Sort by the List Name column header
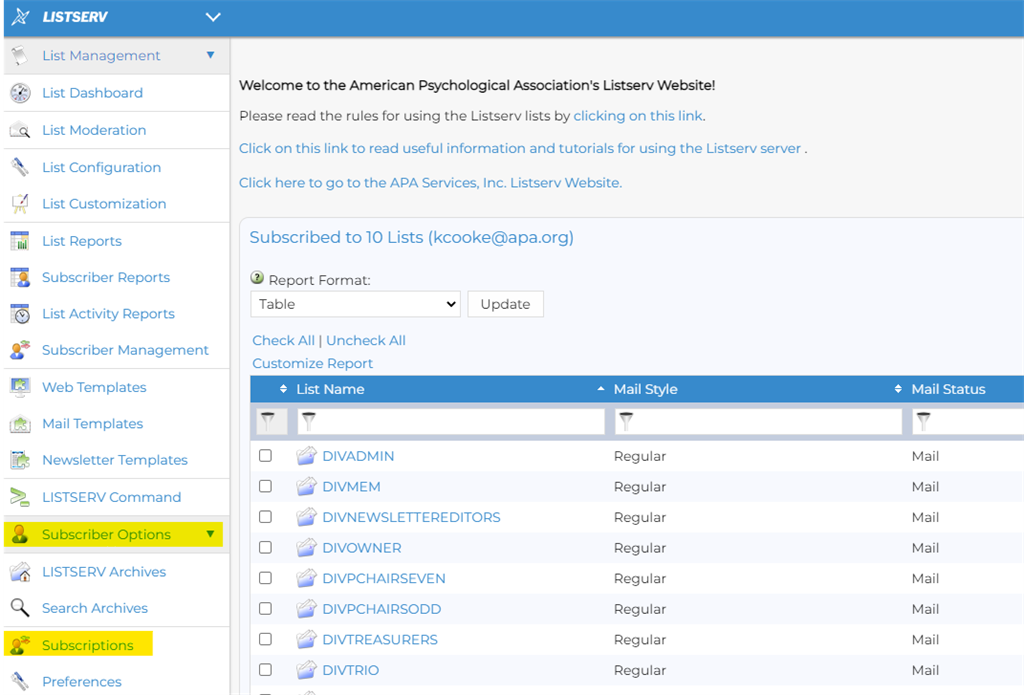 coord(330,389)
